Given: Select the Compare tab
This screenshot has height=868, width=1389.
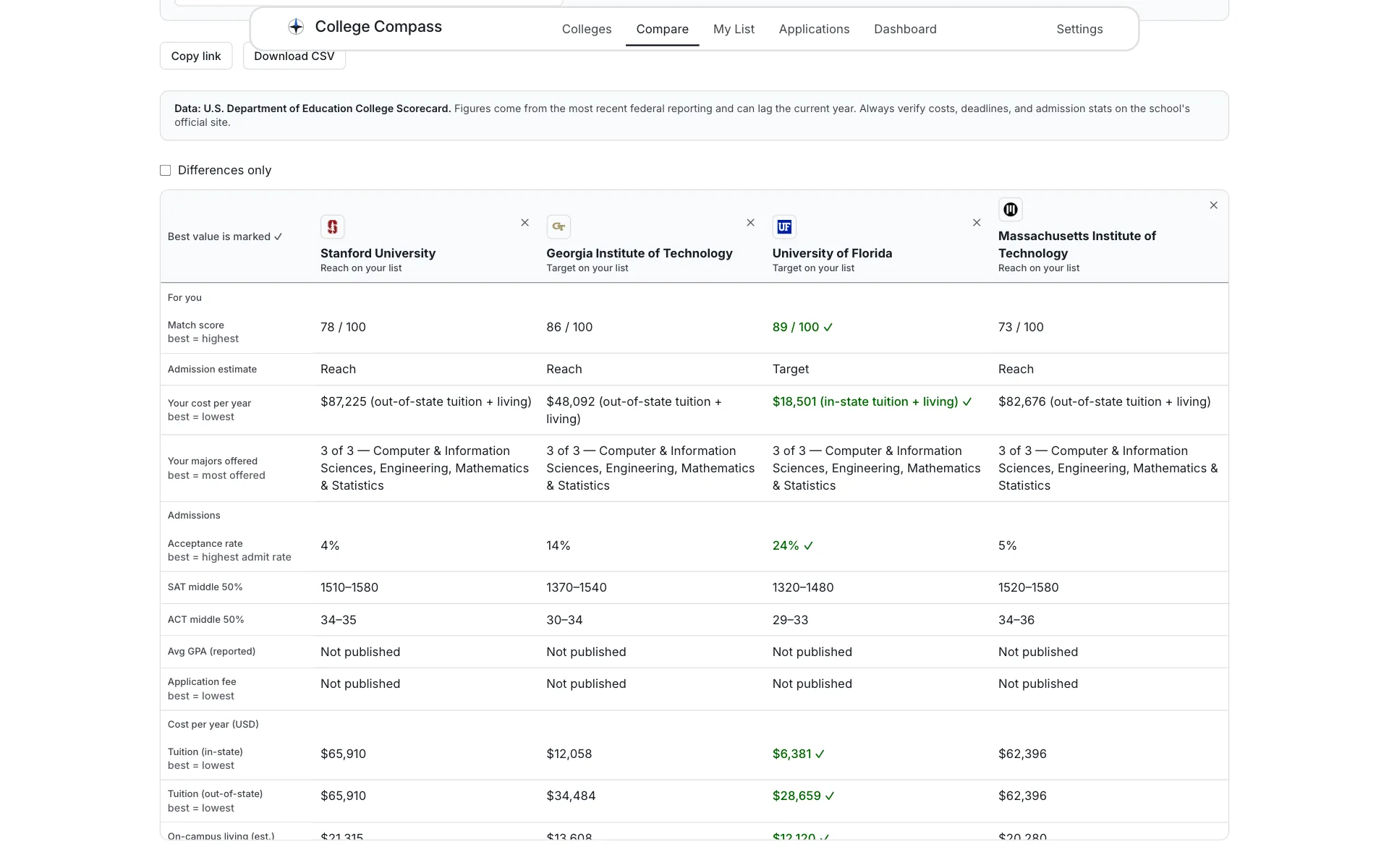Looking at the screenshot, I should click(x=663, y=29).
